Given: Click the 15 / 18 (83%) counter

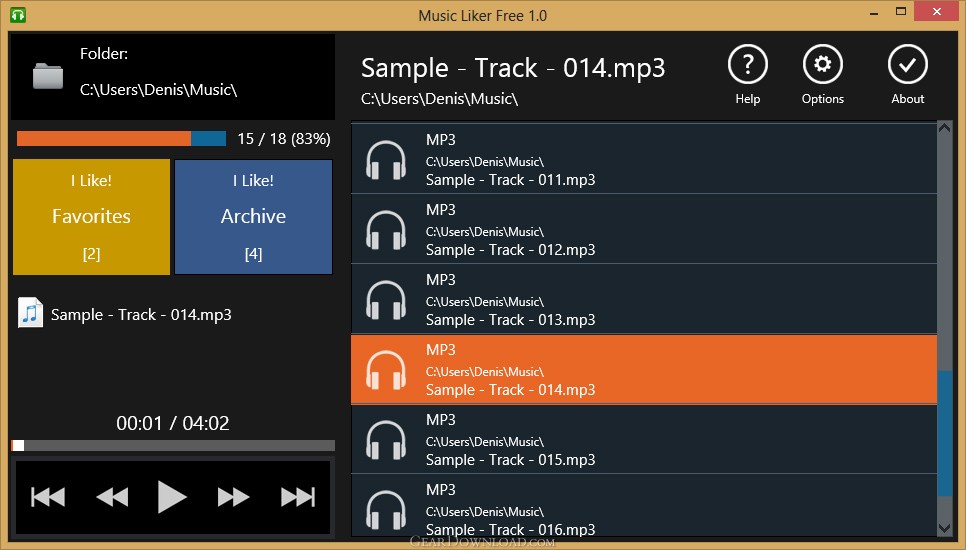Looking at the screenshot, I should [x=284, y=139].
